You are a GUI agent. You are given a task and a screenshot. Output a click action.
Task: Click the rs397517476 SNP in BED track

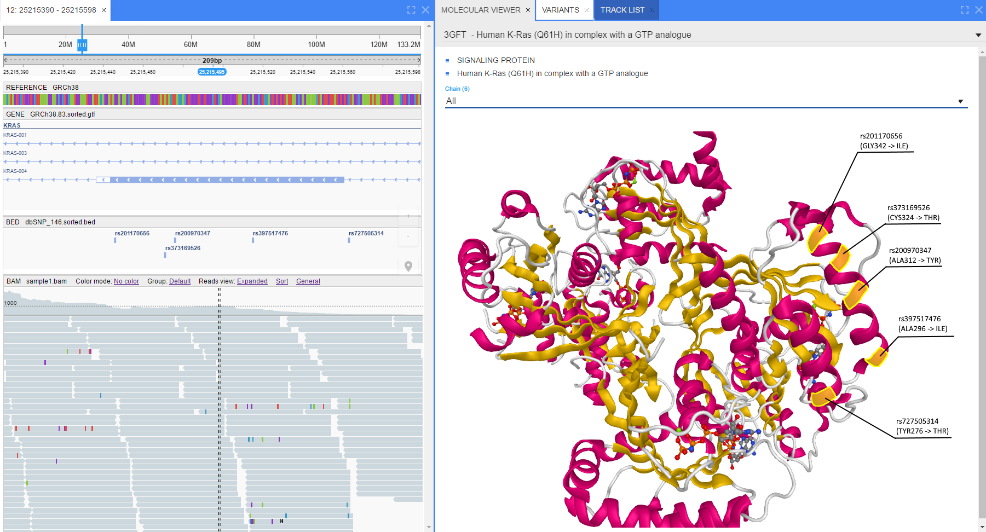point(269,233)
